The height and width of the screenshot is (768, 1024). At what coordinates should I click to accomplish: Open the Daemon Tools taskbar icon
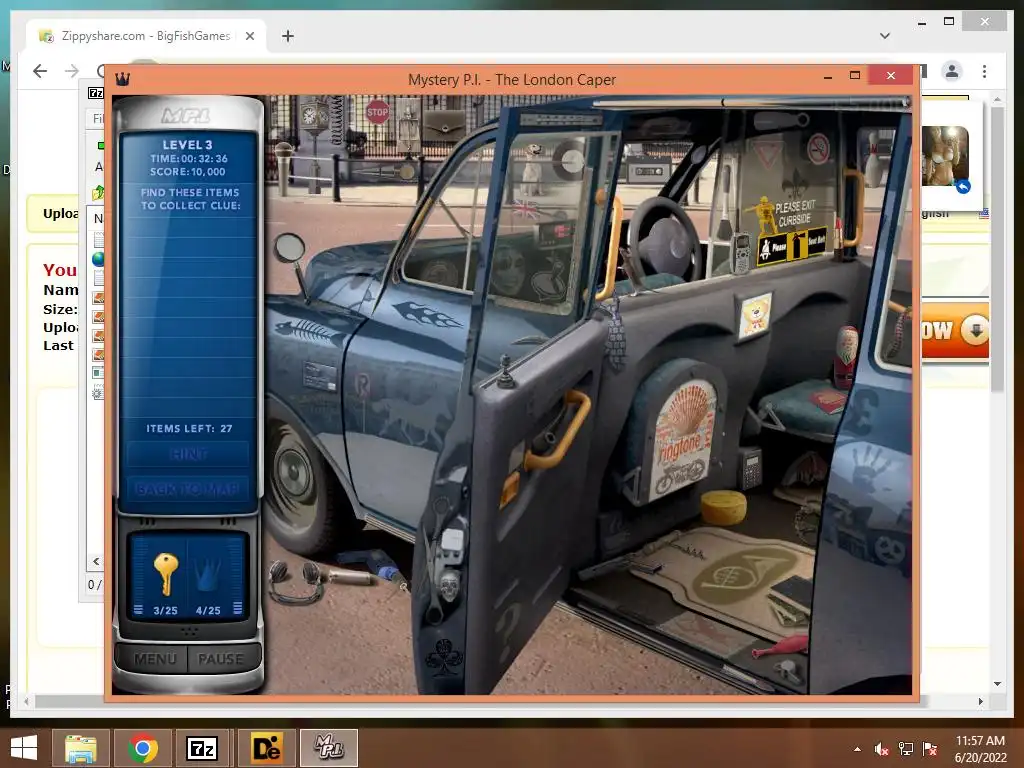coord(267,748)
